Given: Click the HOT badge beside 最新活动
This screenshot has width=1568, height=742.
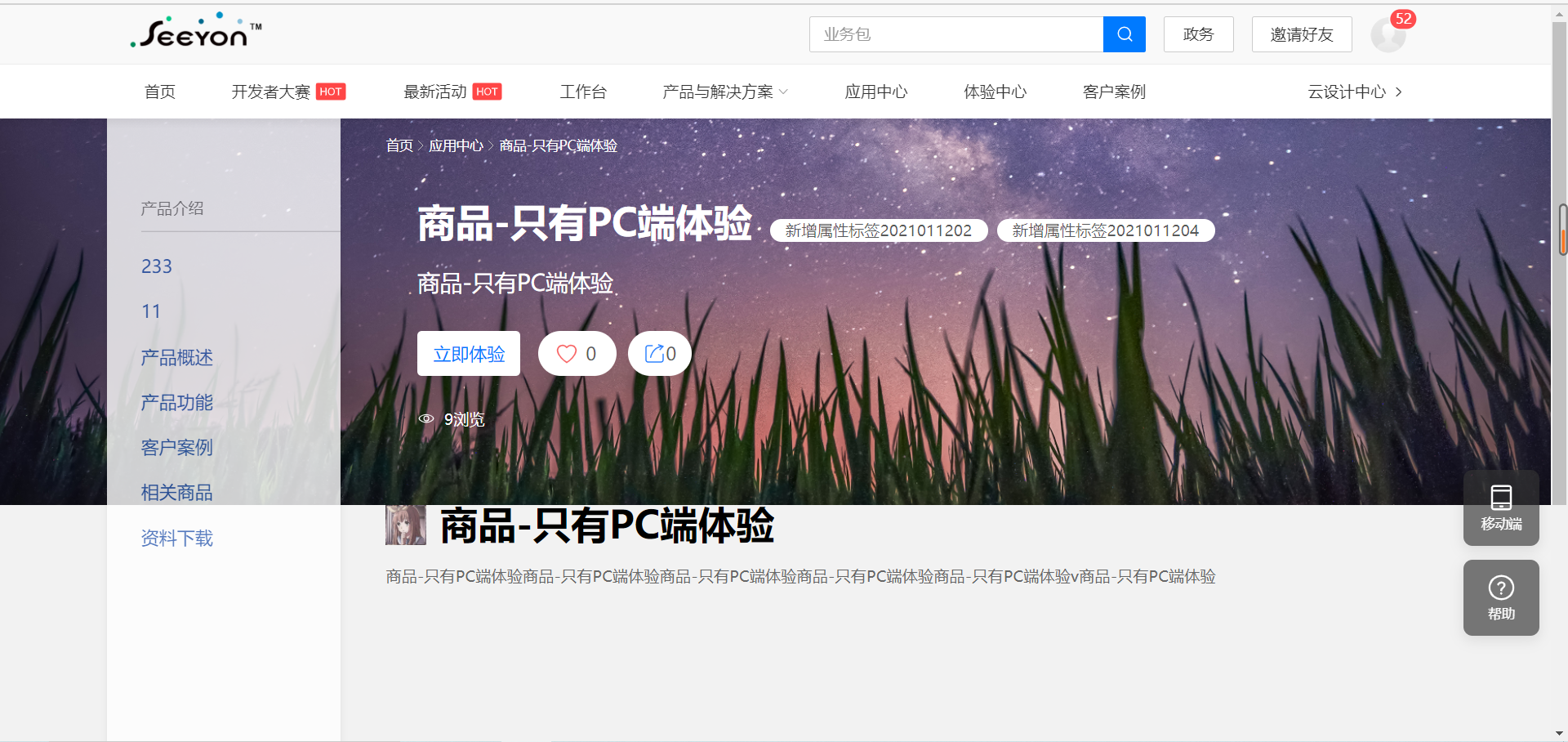Looking at the screenshot, I should [x=488, y=92].
